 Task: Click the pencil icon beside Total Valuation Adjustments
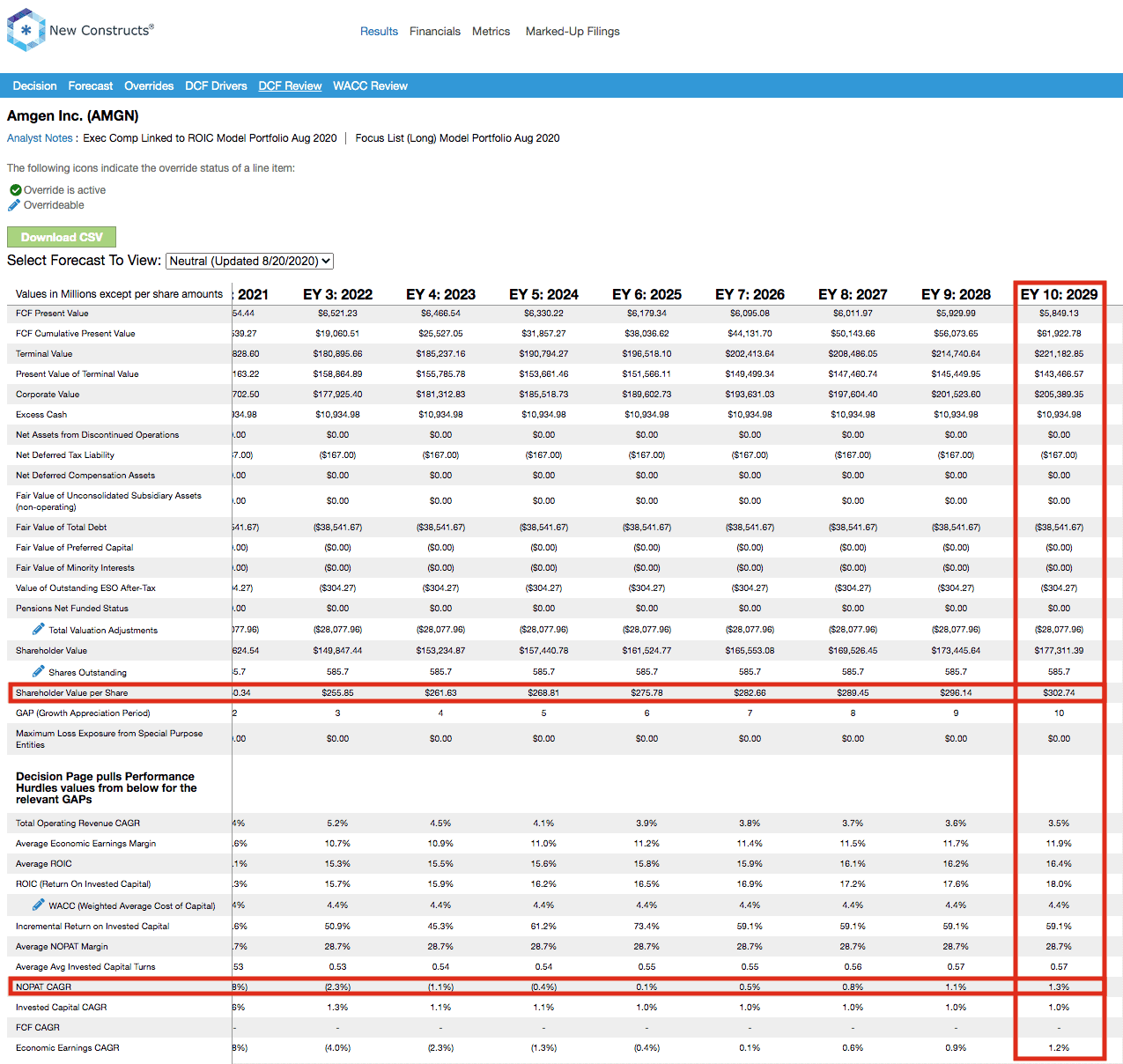pyautogui.click(x=38, y=629)
